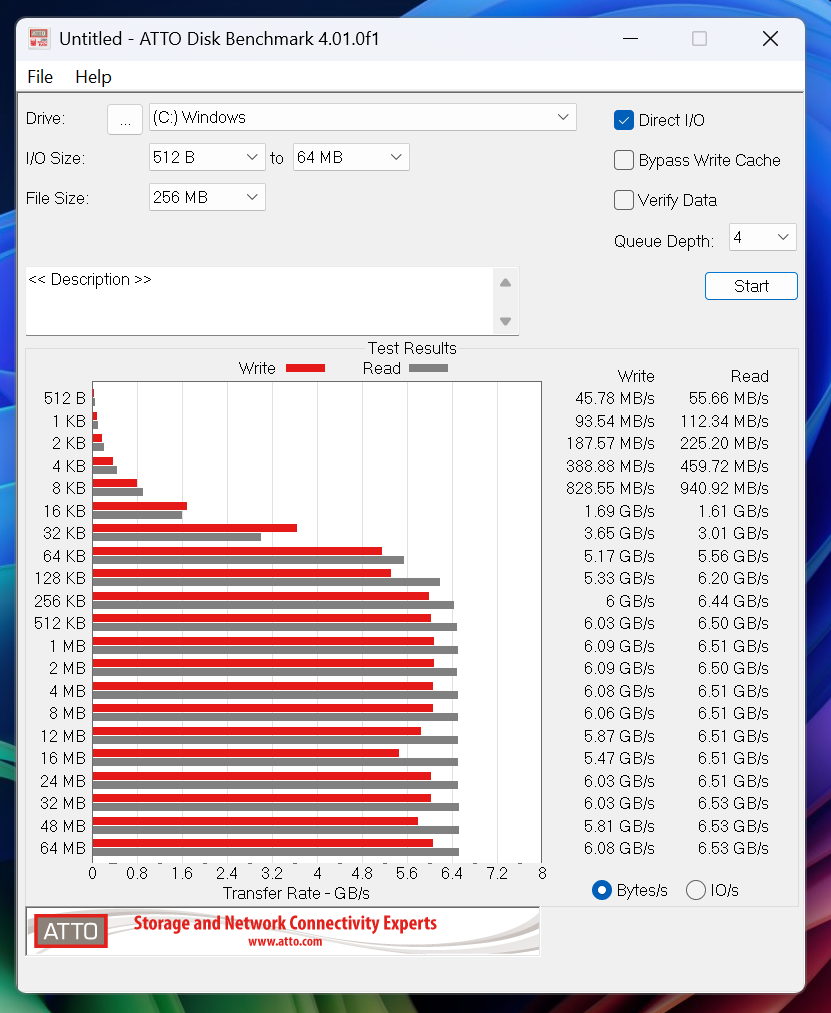Select the Bytes/s radio button
This screenshot has width=831, height=1013.
(602, 890)
